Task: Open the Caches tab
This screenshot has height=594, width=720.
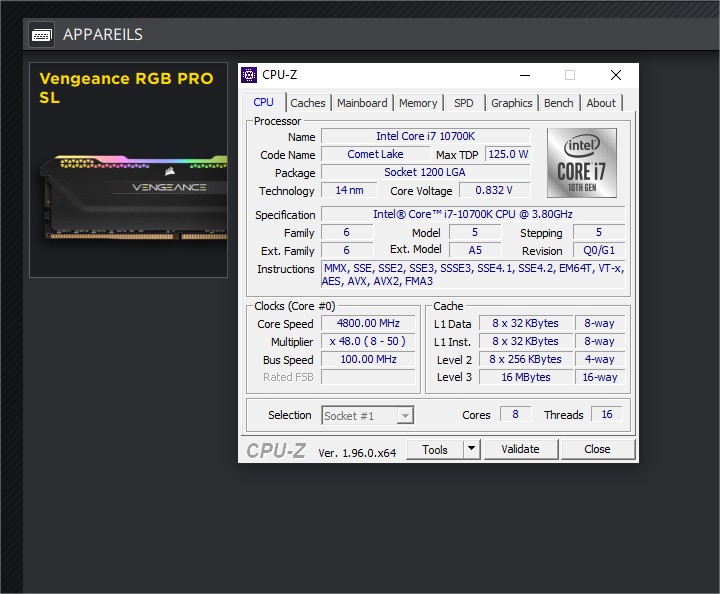Action: (308, 103)
